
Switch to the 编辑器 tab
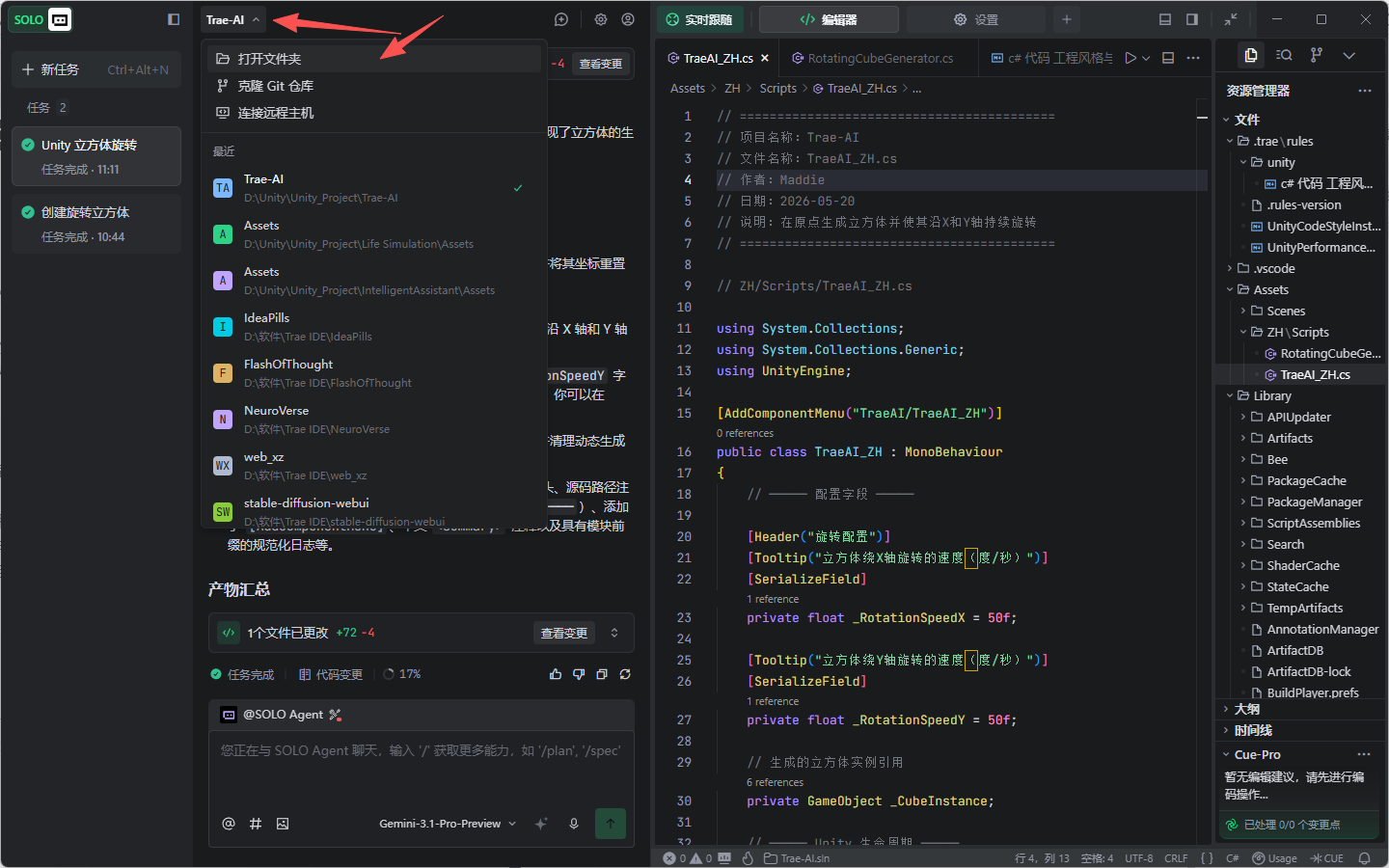pyautogui.click(x=829, y=19)
